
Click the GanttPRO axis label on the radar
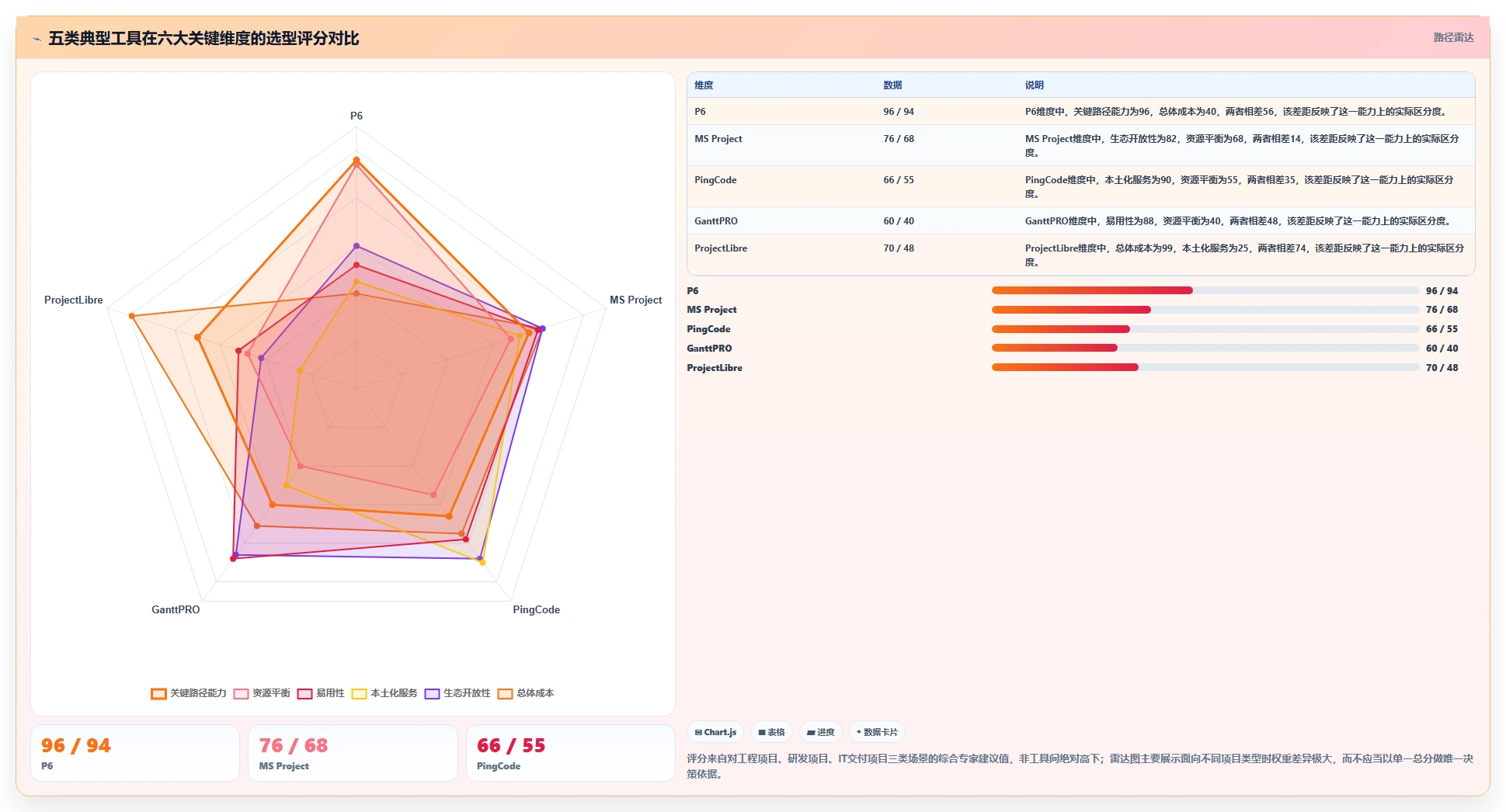176,609
